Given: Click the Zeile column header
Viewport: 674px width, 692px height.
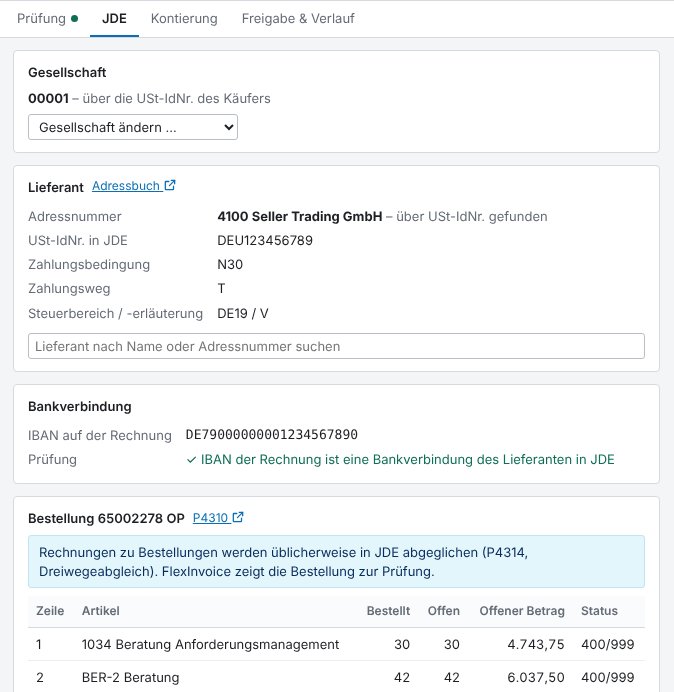Looking at the screenshot, I should coord(50,611).
